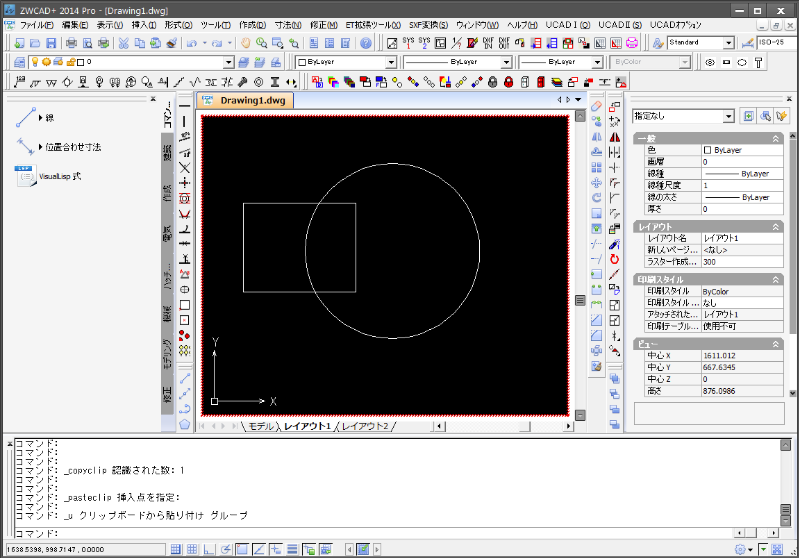This screenshot has height=558, width=799.
Task: Open the Standard text style dropdown
Action: (x=729, y=43)
